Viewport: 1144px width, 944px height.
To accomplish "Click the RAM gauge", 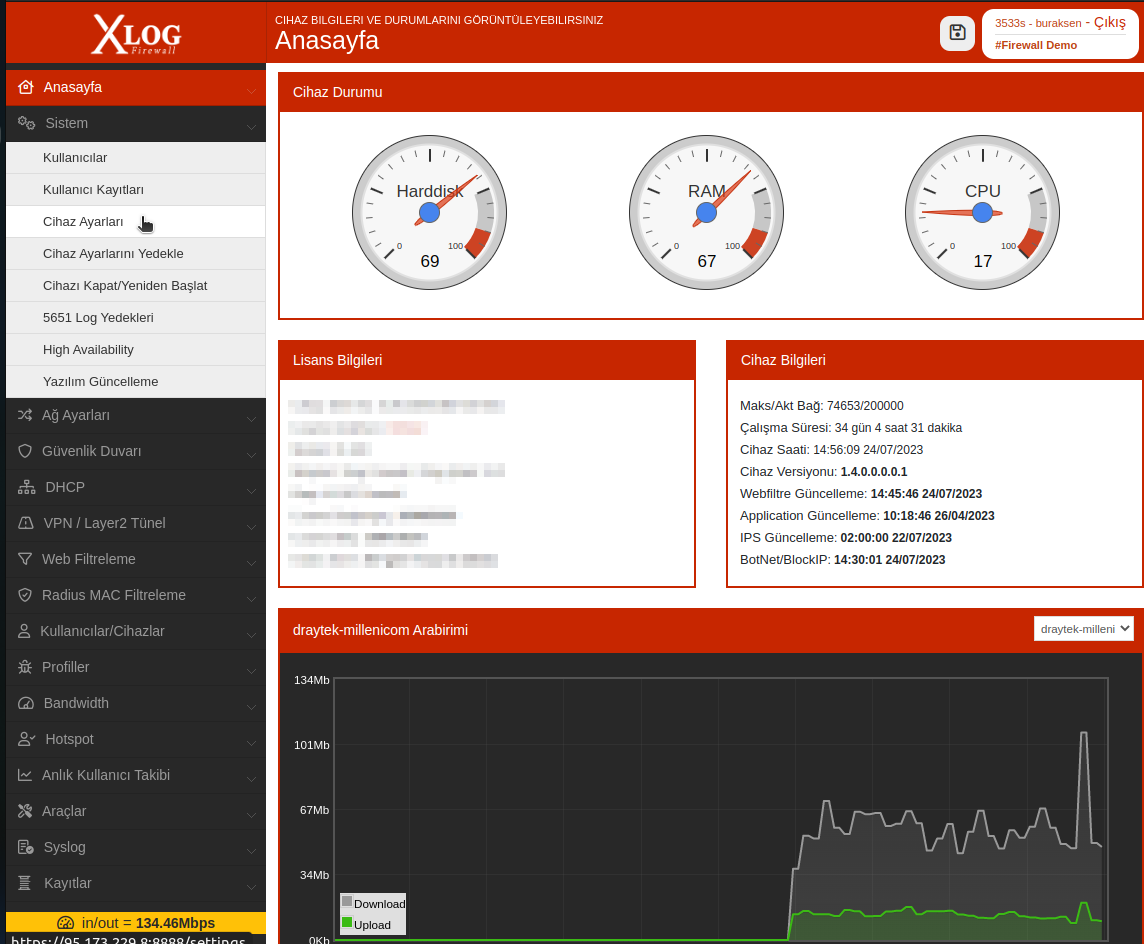I will (x=706, y=212).
